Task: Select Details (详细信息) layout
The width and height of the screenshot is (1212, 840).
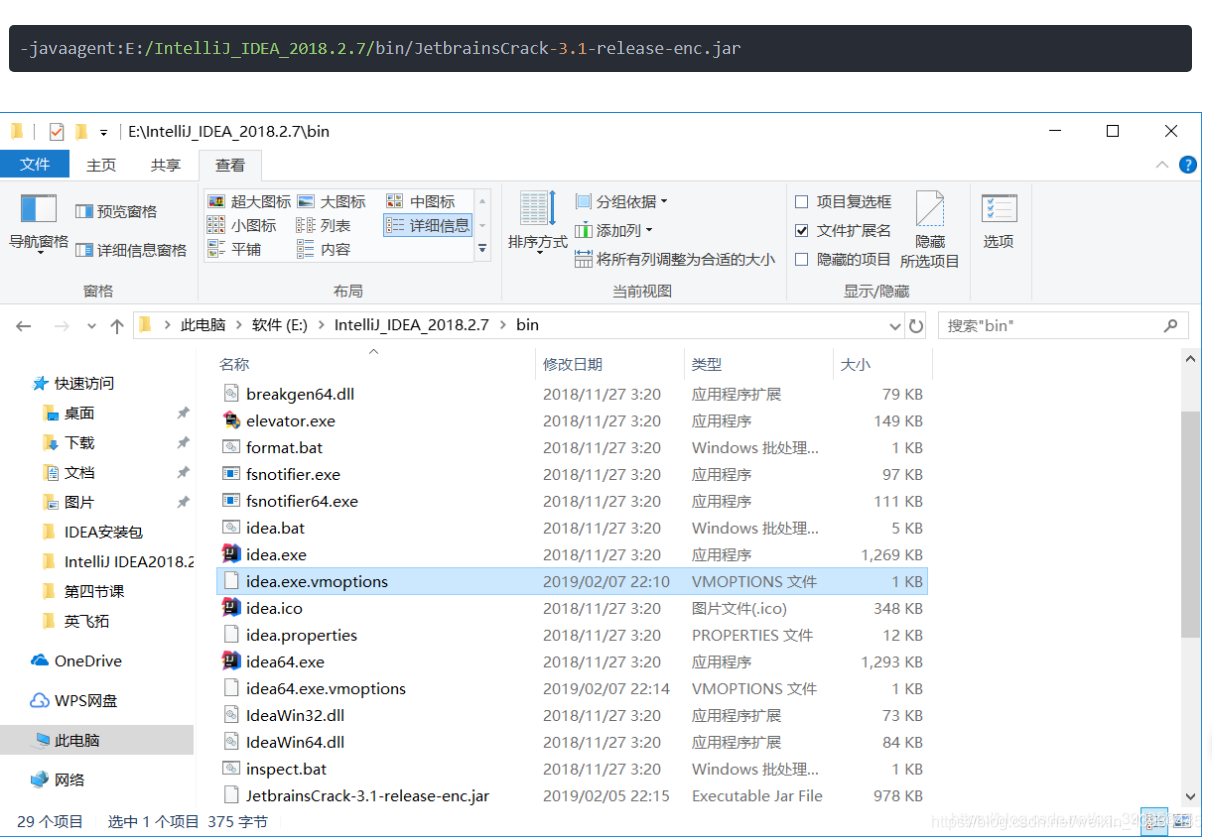Action: pos(428,225)
